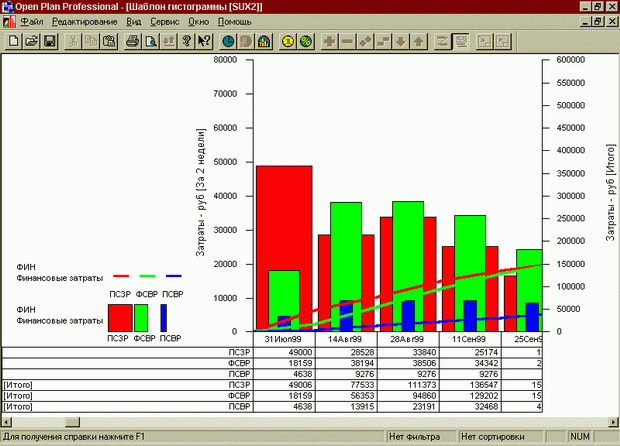The image size is (620, 446).
Task: Select the 14Авг99 date column header
Action: point(346,340)
